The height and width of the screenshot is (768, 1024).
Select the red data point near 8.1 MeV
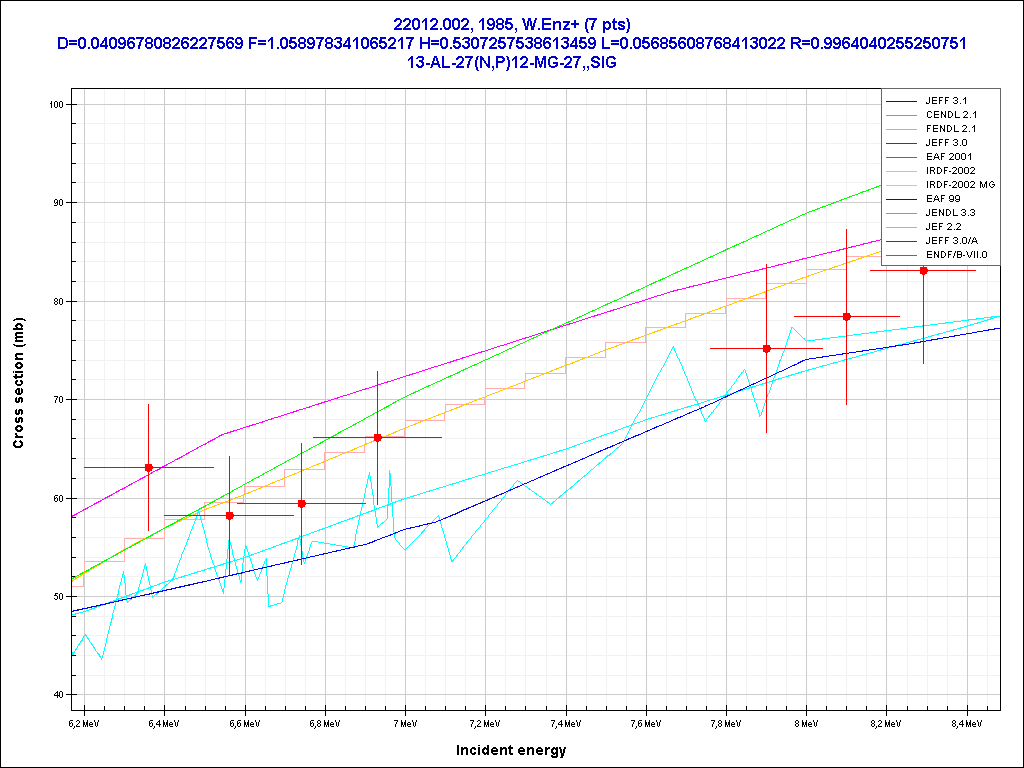point(846,316)
